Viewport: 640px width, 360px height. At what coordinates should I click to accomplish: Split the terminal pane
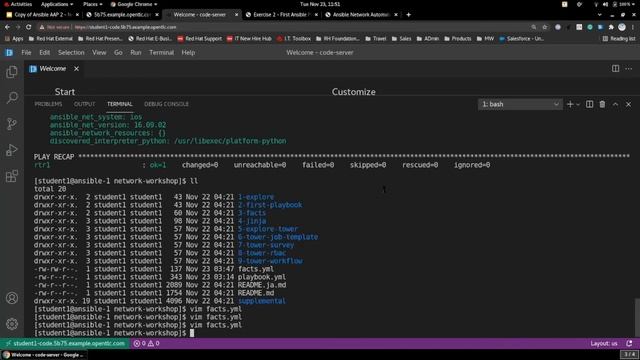point(589,104)
